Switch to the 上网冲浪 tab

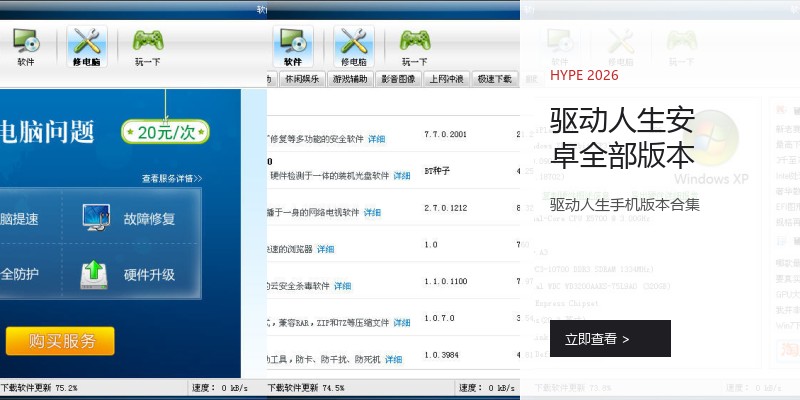[x=446, y=79]
